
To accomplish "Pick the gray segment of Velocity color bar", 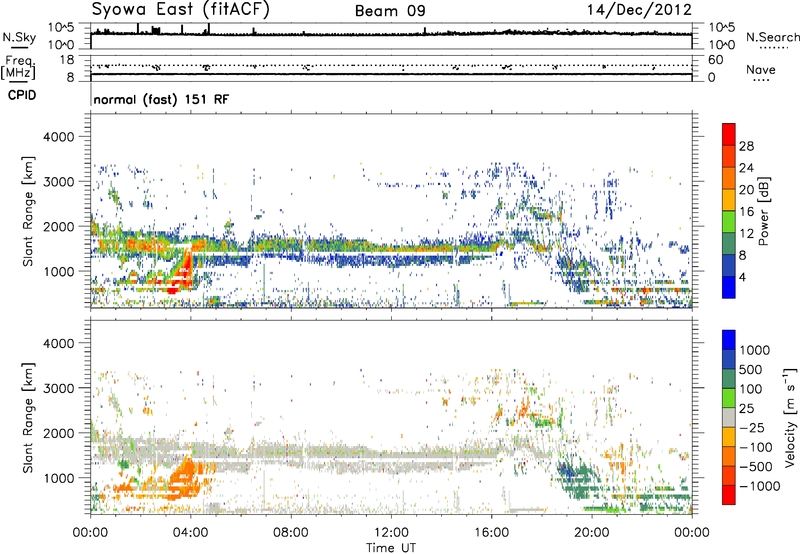I will tap(729, 418).
